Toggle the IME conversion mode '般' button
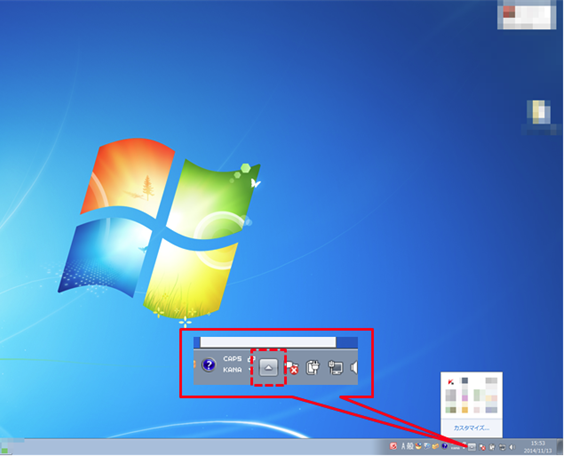The height and width of the screenshot is (456, 564). pos(410,446)
